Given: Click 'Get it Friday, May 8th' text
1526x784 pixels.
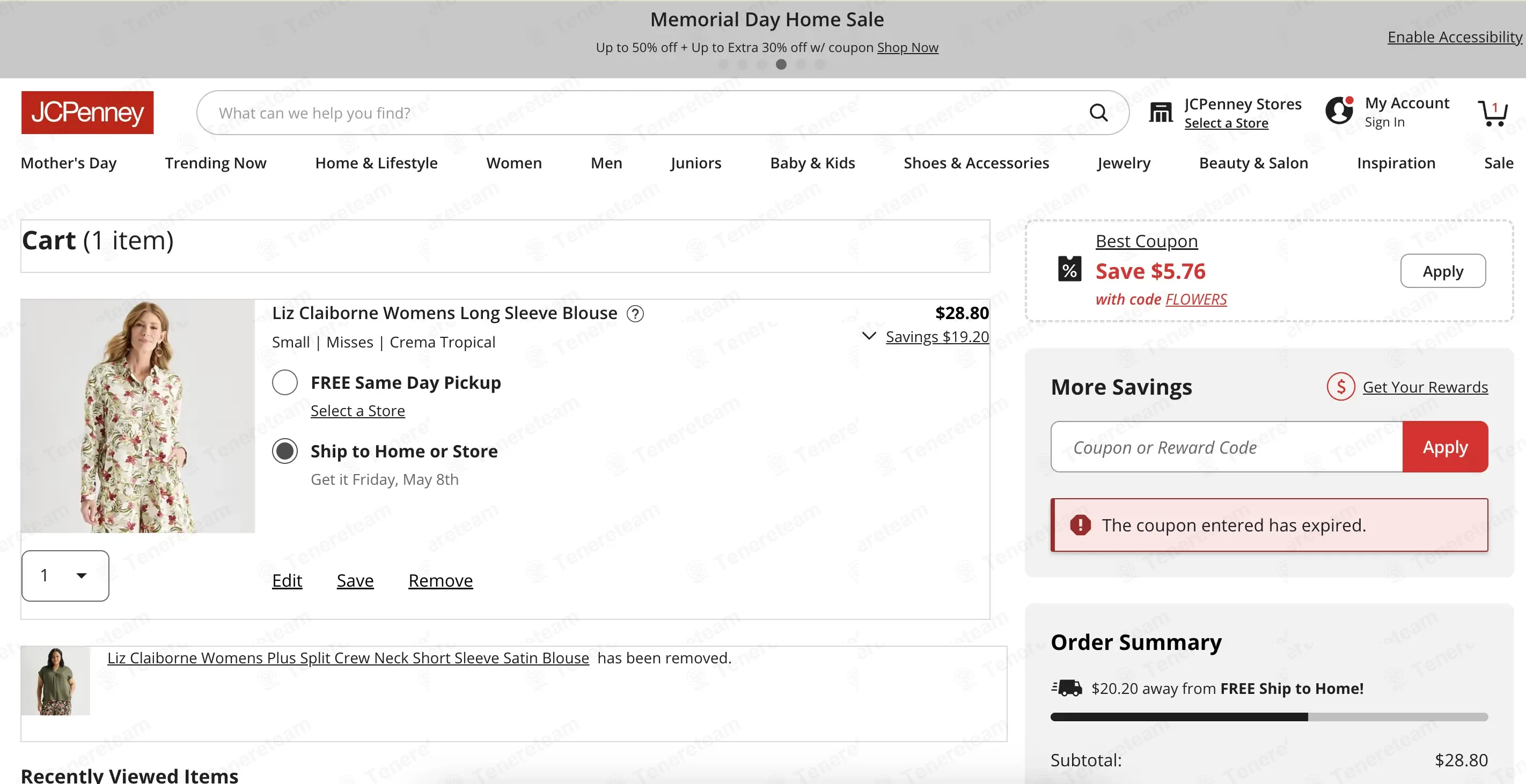Looking at the screenshot, I should pos(385,479).
